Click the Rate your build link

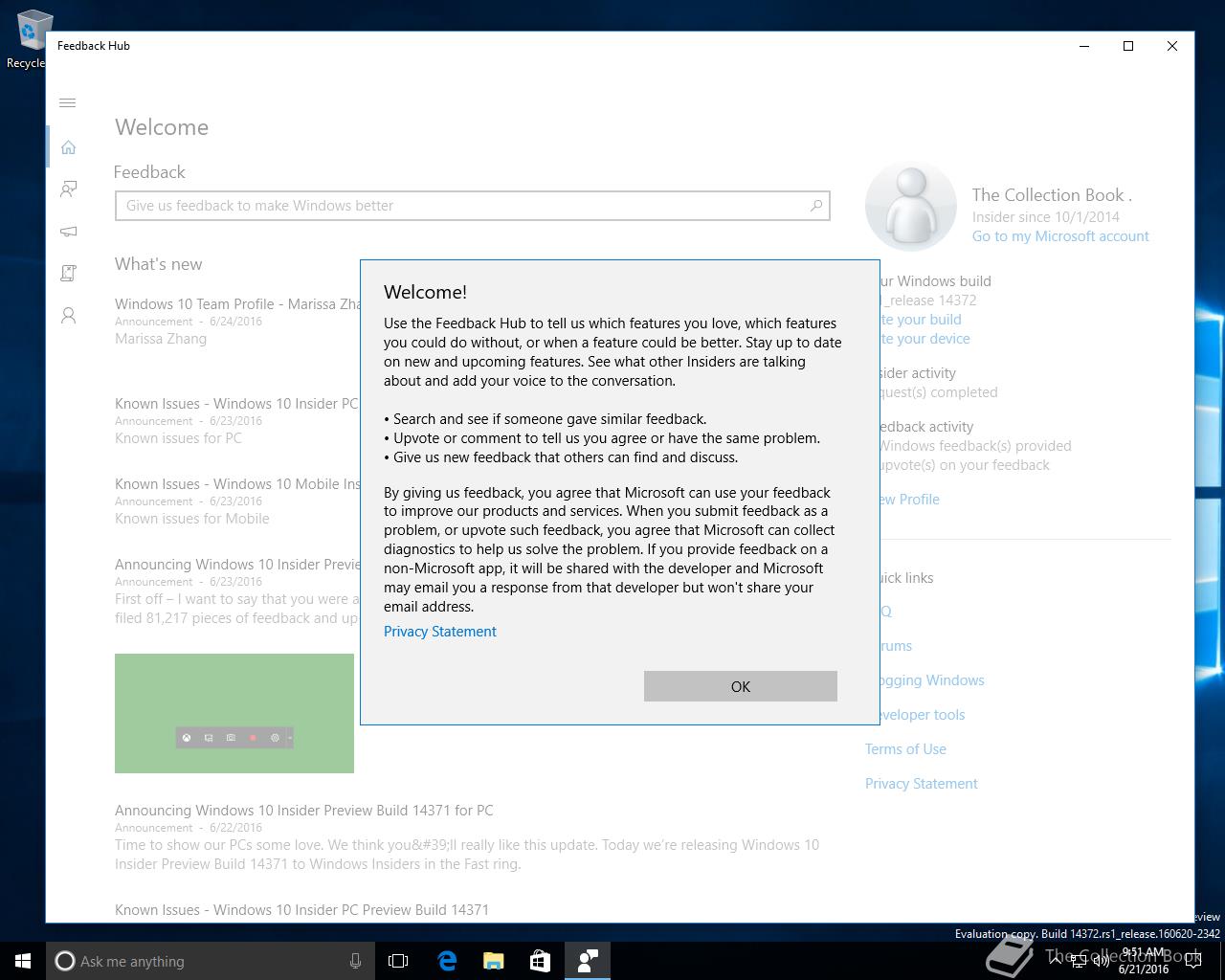(x=921, y=320)
